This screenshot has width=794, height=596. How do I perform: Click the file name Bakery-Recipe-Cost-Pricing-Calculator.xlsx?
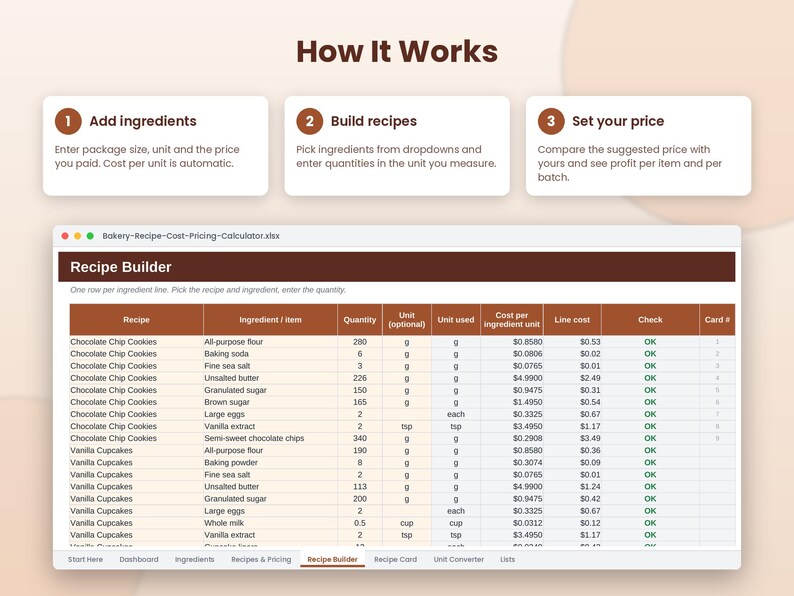(191, 236)
